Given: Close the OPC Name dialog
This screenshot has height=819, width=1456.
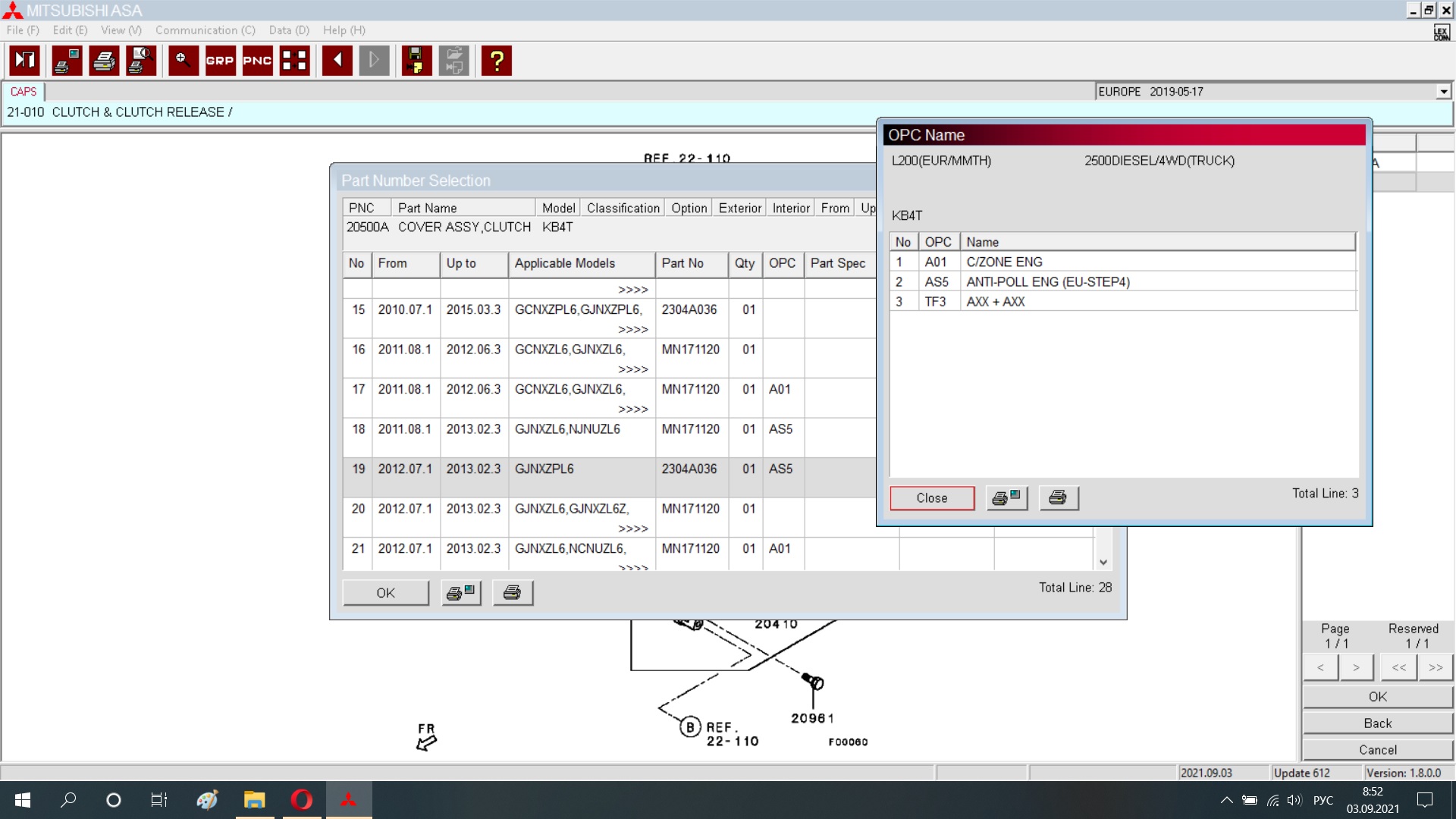Looking at the screenshot, I should pyautogui.click(x=931, y=498).
